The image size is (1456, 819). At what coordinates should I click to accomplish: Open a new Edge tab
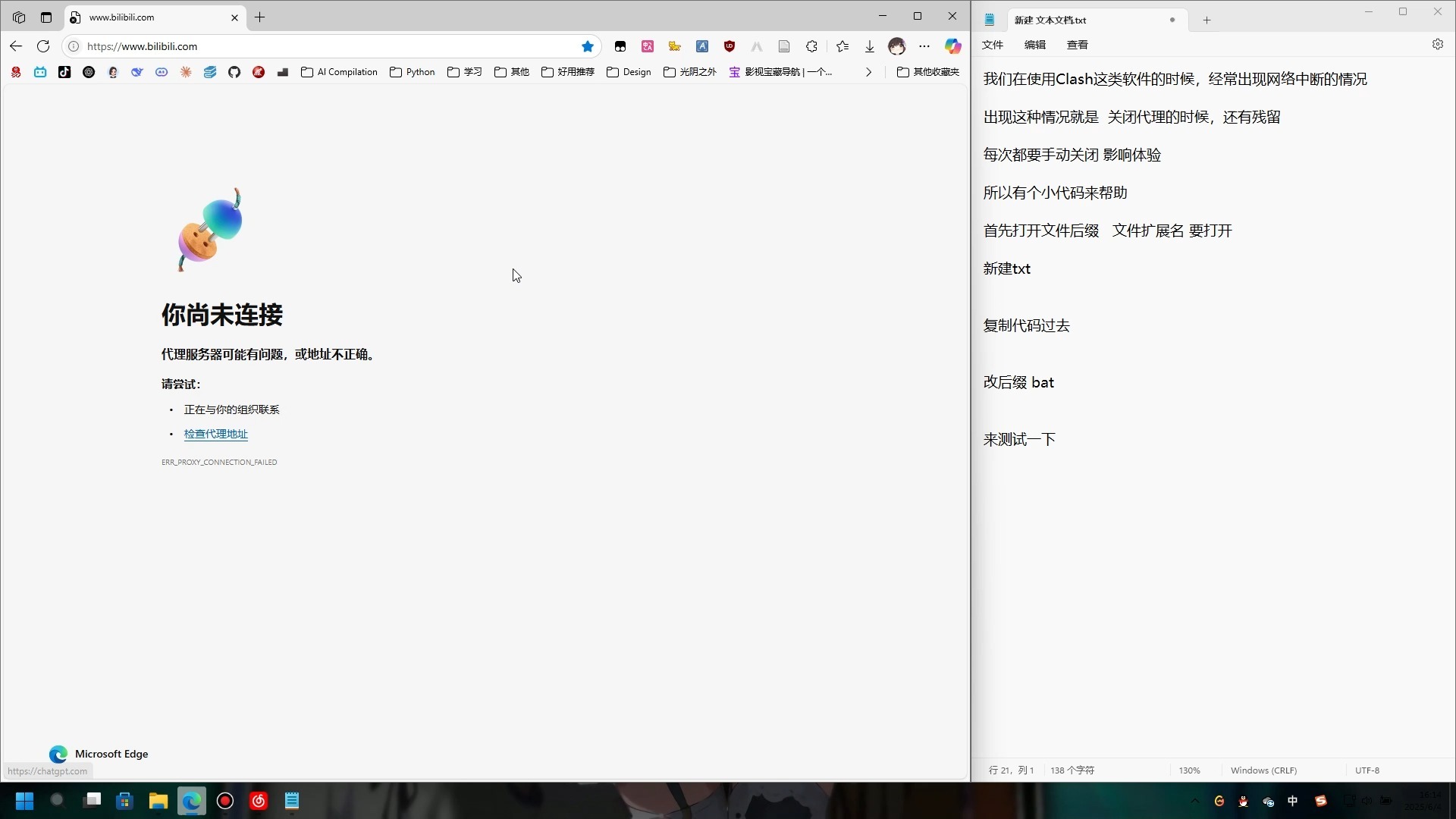pyautogui.click(x=260, y=17)
